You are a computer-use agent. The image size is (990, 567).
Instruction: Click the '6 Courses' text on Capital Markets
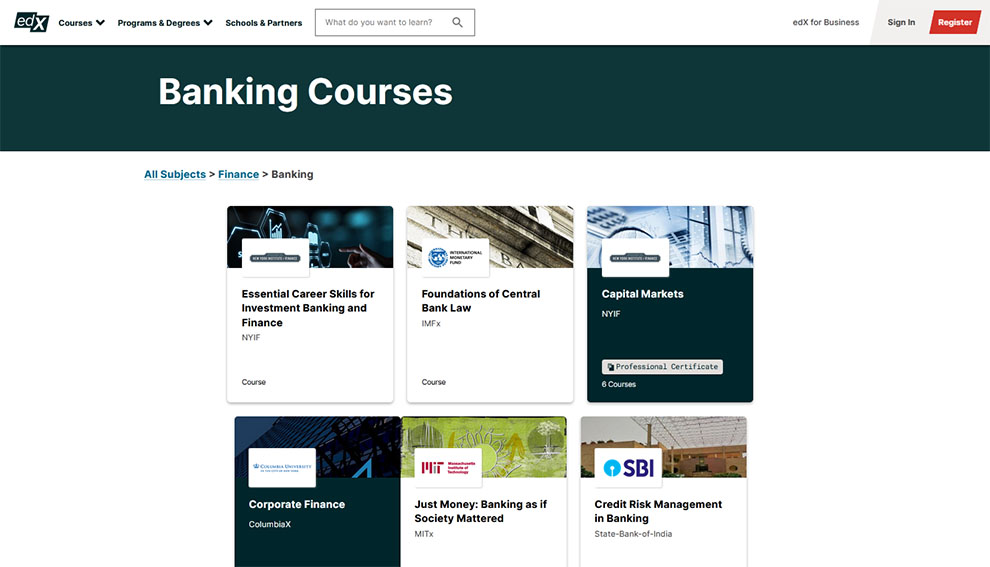[x=619, y=384]
